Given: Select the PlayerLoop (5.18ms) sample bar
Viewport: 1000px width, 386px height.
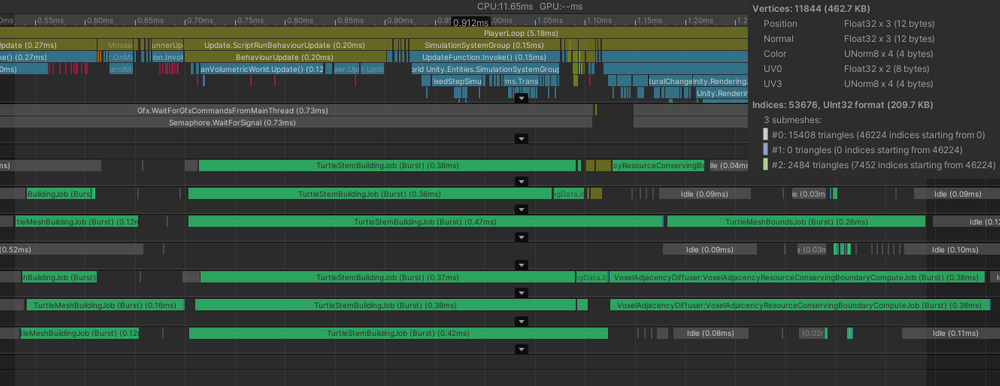Looking at the screenshot, I should point(374,33).
